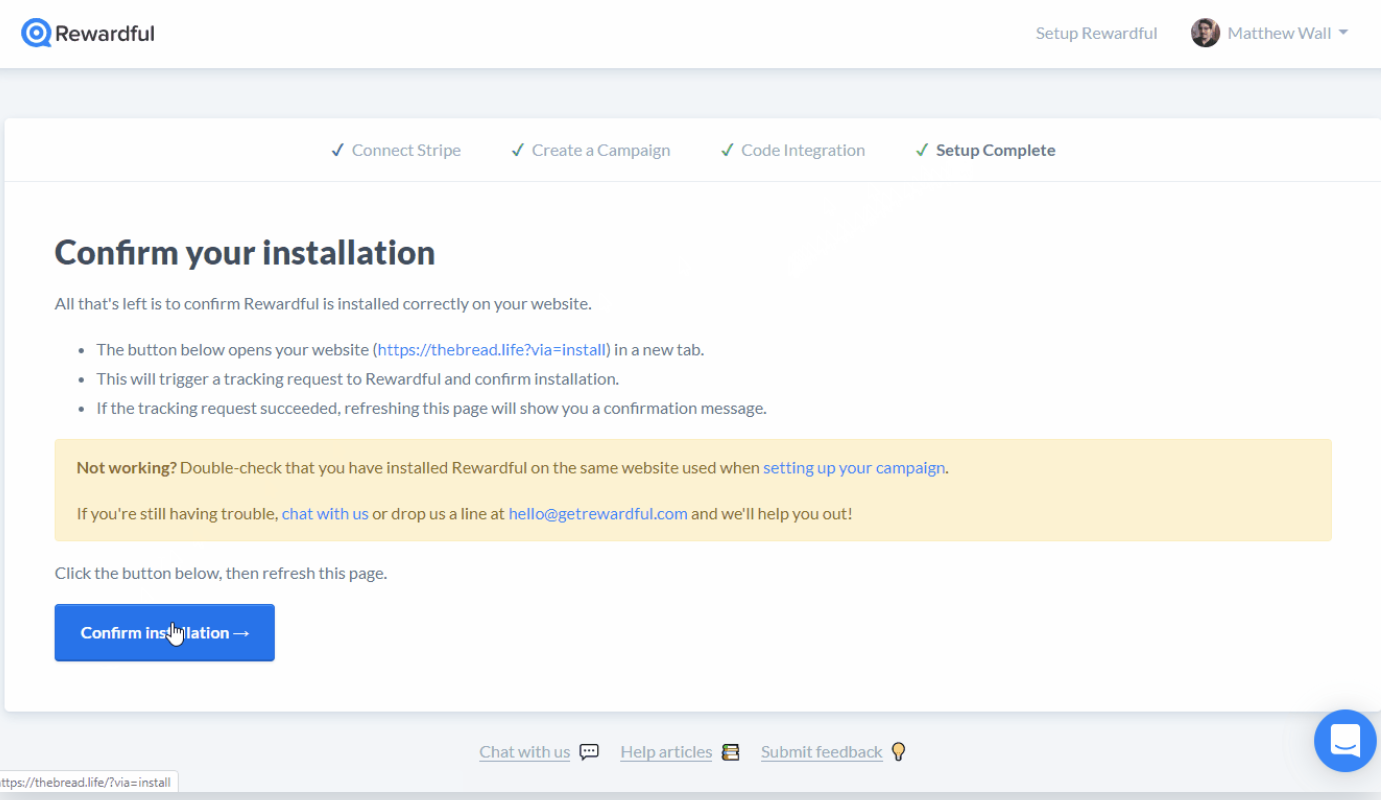The height and width of the screenshot is (800, 1381).
Task: Open the thebread.life?via=install link
Action: coord(492,350)
